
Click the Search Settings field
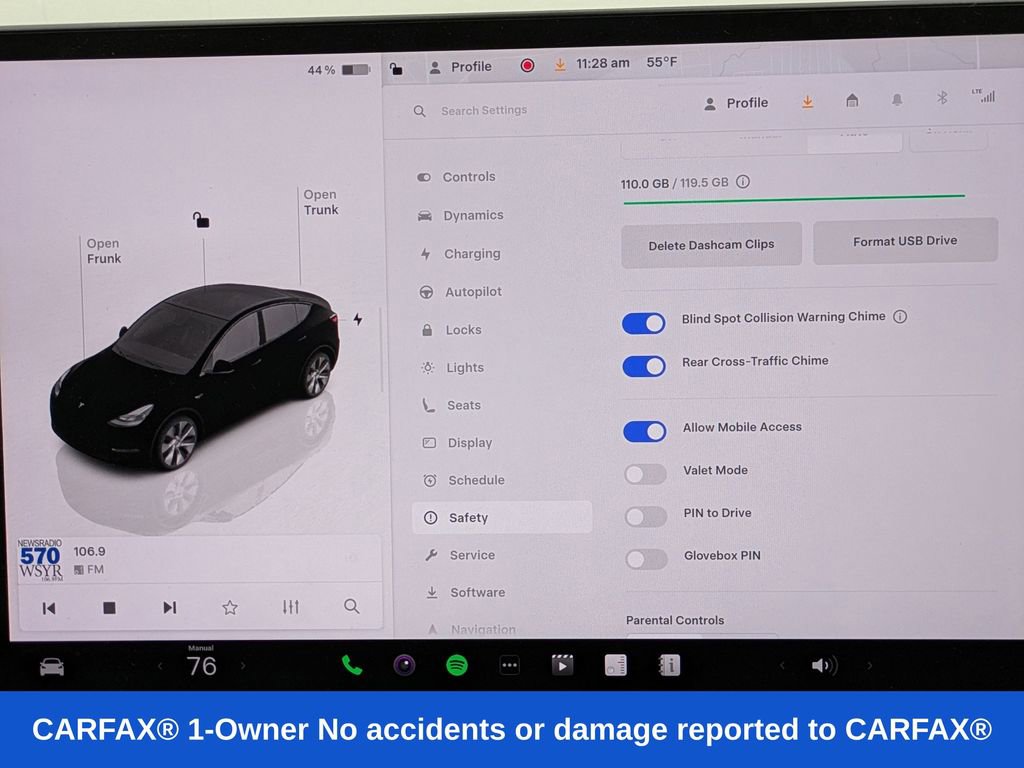tap(483, 110)
